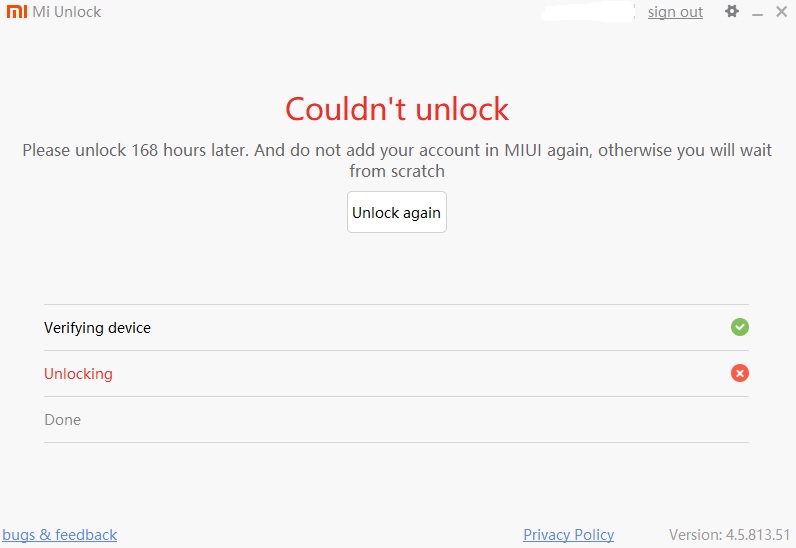The width and height of the screenshot is (796, 548).
Task: Click the Couldn't unlock heading
Action: click(x=397, y=108)
